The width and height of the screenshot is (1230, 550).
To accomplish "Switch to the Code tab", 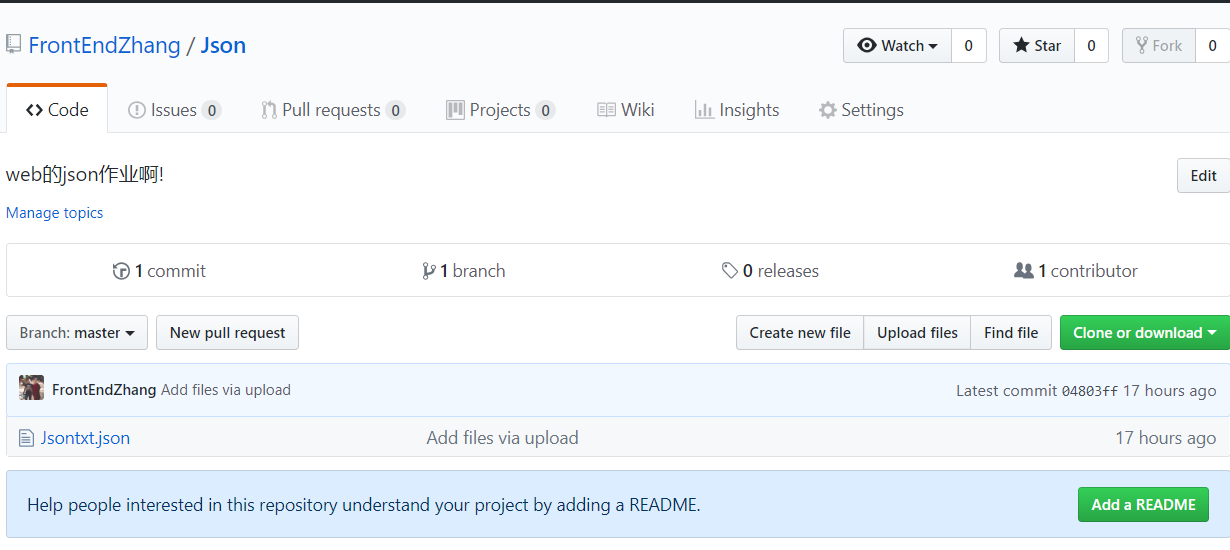I will [x=57, y=110].
